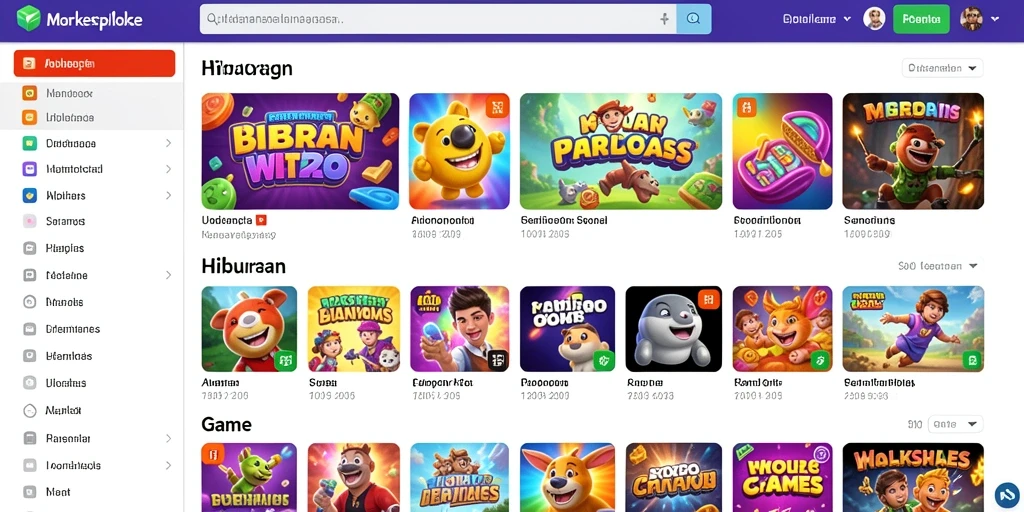This screenshot has width=1024, height=512.
Task: Click the orange badge on the gray seal thumbnail
Action: (708, 299)
